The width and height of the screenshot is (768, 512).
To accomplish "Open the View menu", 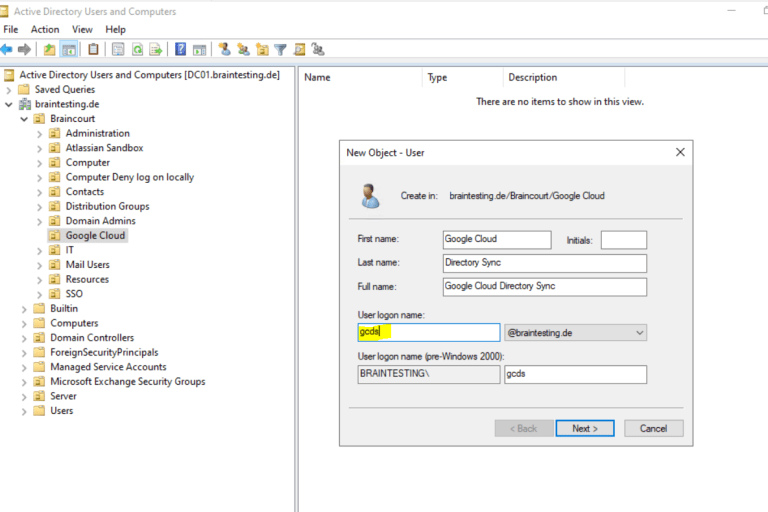I will tap(82, 29).
